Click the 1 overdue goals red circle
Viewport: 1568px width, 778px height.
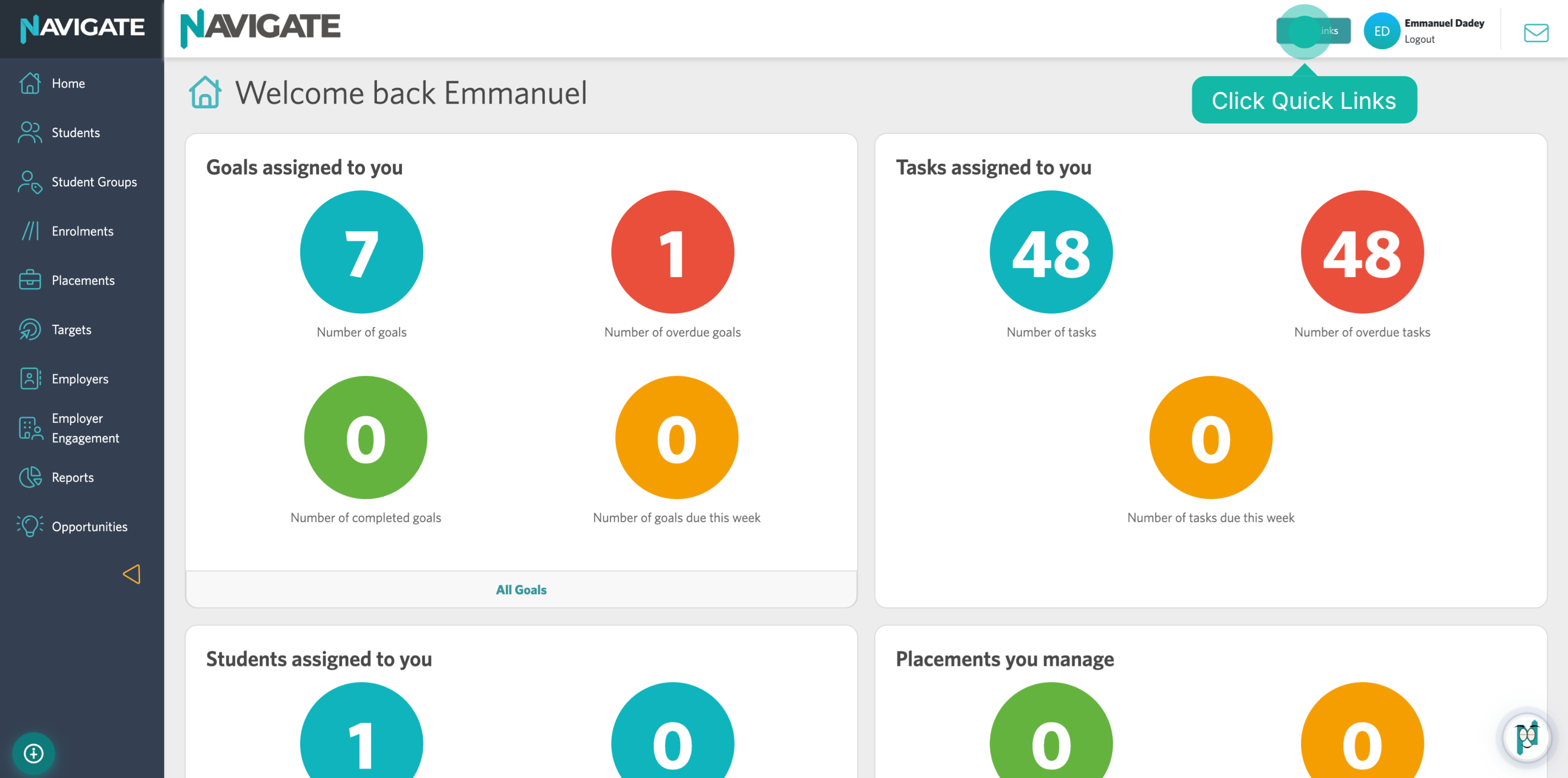tap(673, 252)
